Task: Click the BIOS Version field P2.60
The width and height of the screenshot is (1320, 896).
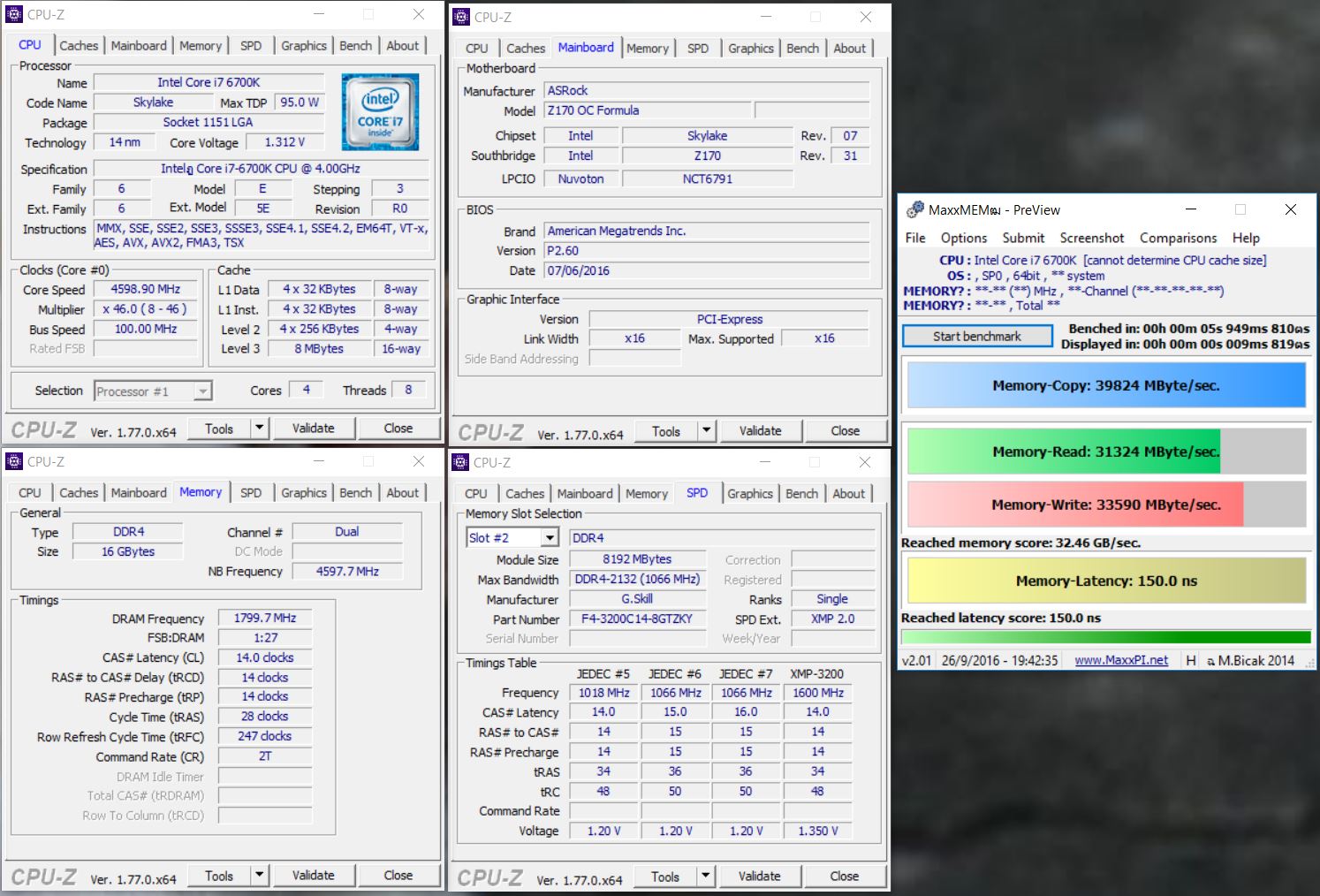Action: 707,251
